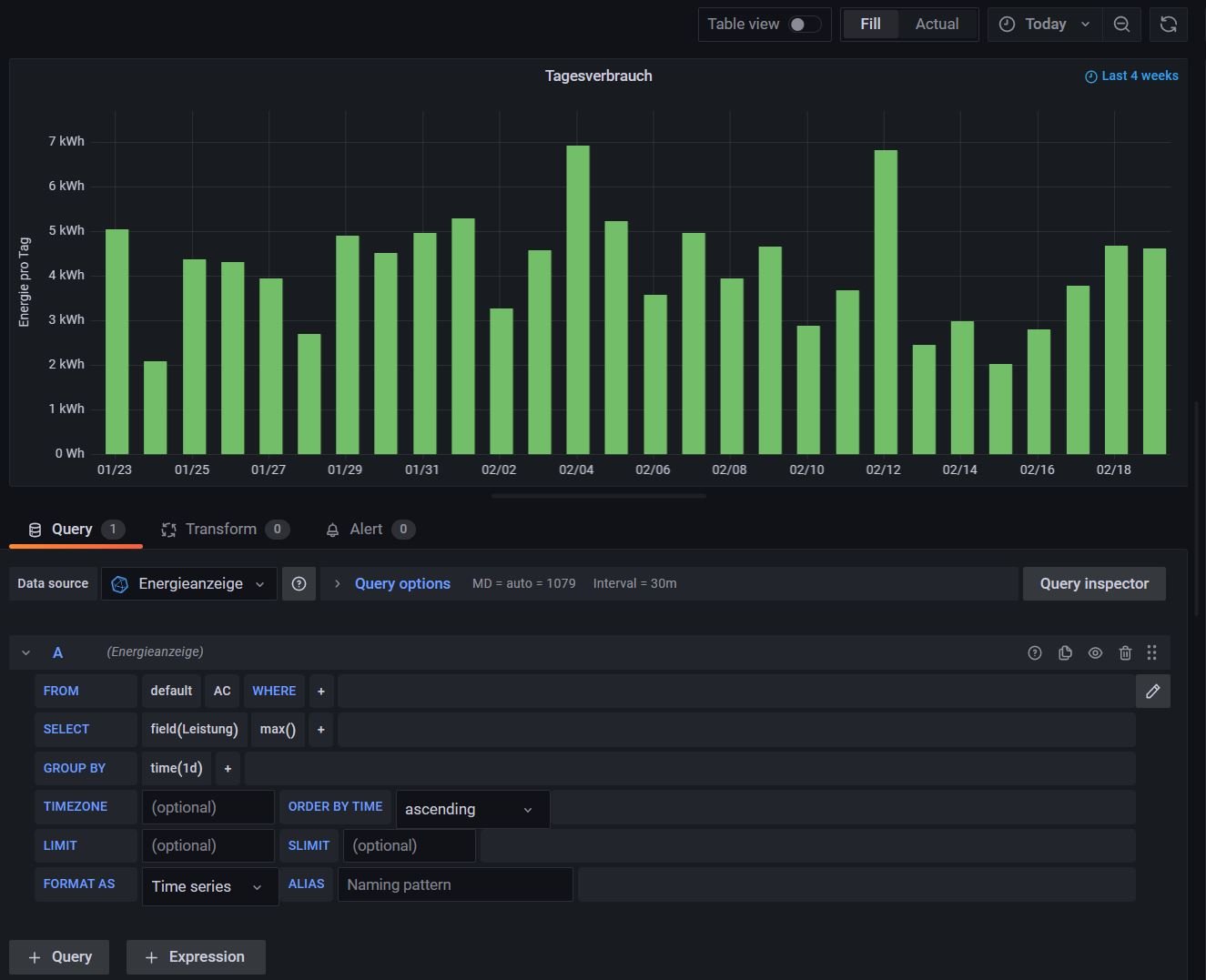Duplicate query A with the copy icon
Viewport: 1206px width, 980px height.
point(1065,652)
